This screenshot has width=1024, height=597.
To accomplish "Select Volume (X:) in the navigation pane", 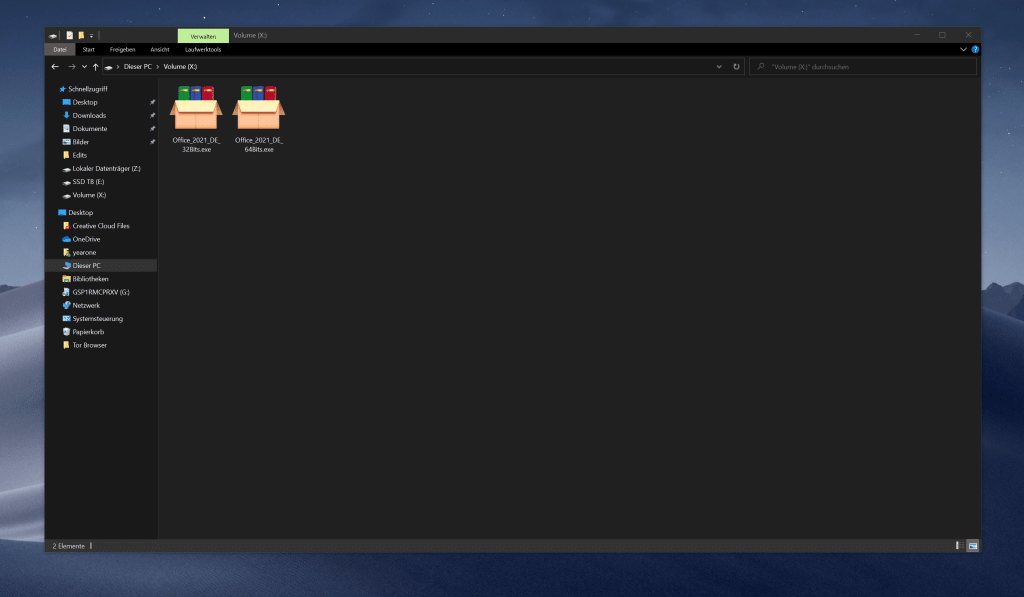I will 89,195.
